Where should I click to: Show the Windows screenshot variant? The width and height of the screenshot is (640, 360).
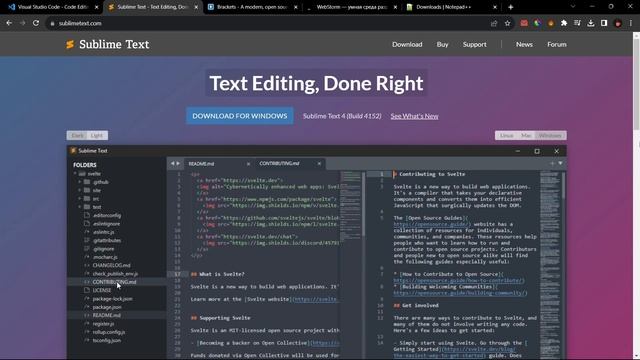click(550, 136)
